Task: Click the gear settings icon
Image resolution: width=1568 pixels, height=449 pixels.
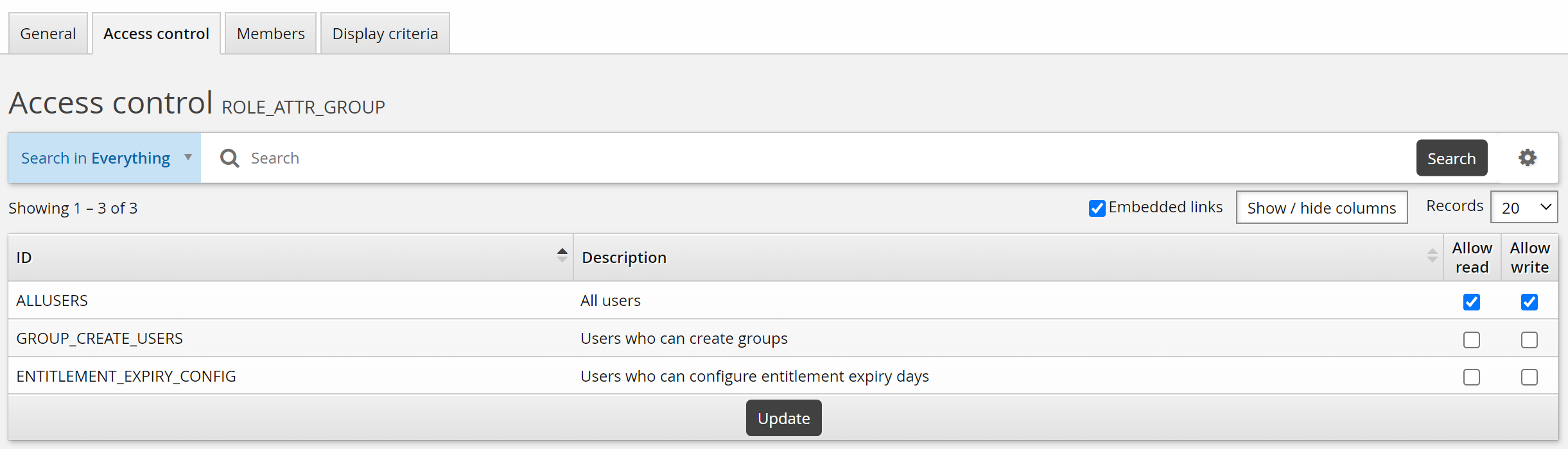Action: (x=1527, y=158)
